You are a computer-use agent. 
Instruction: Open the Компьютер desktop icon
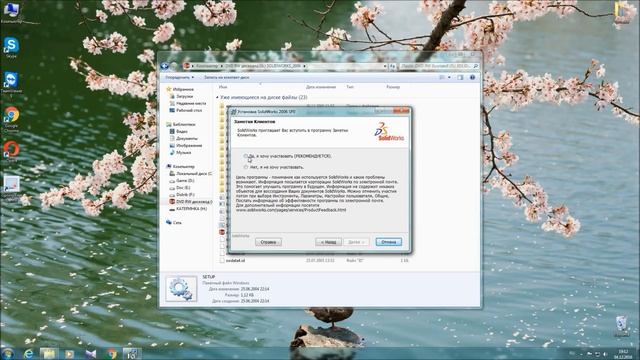(x=11, y=12)
